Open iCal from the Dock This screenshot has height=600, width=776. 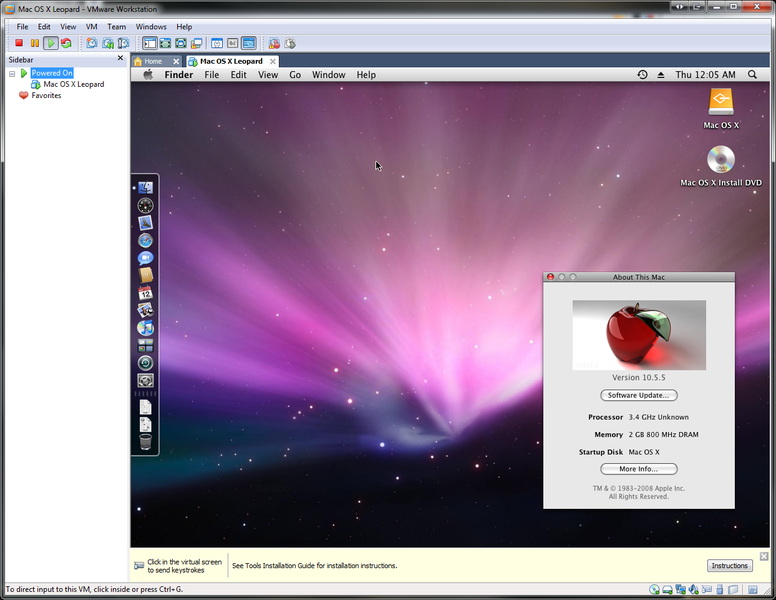[x=146, y=293]
